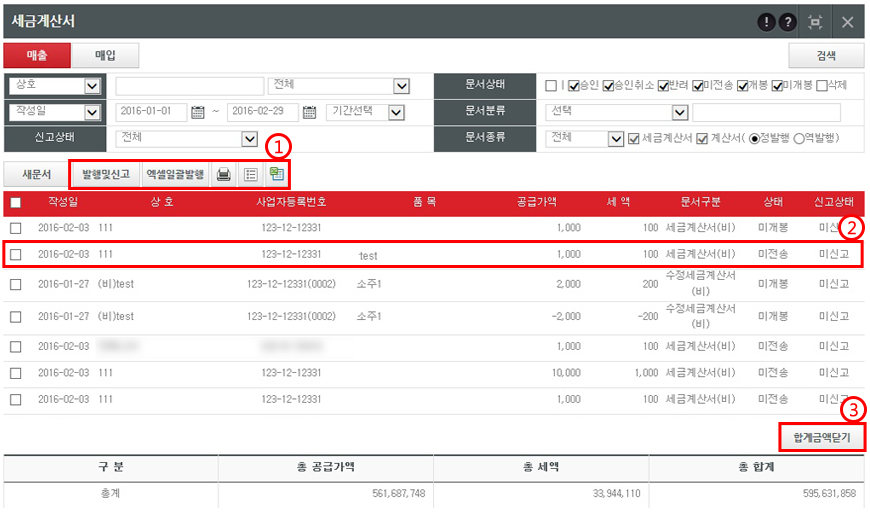Check the row with 공급가액 10,000
The width and height of the screenshot is (870, 514).
pos(16,373)
